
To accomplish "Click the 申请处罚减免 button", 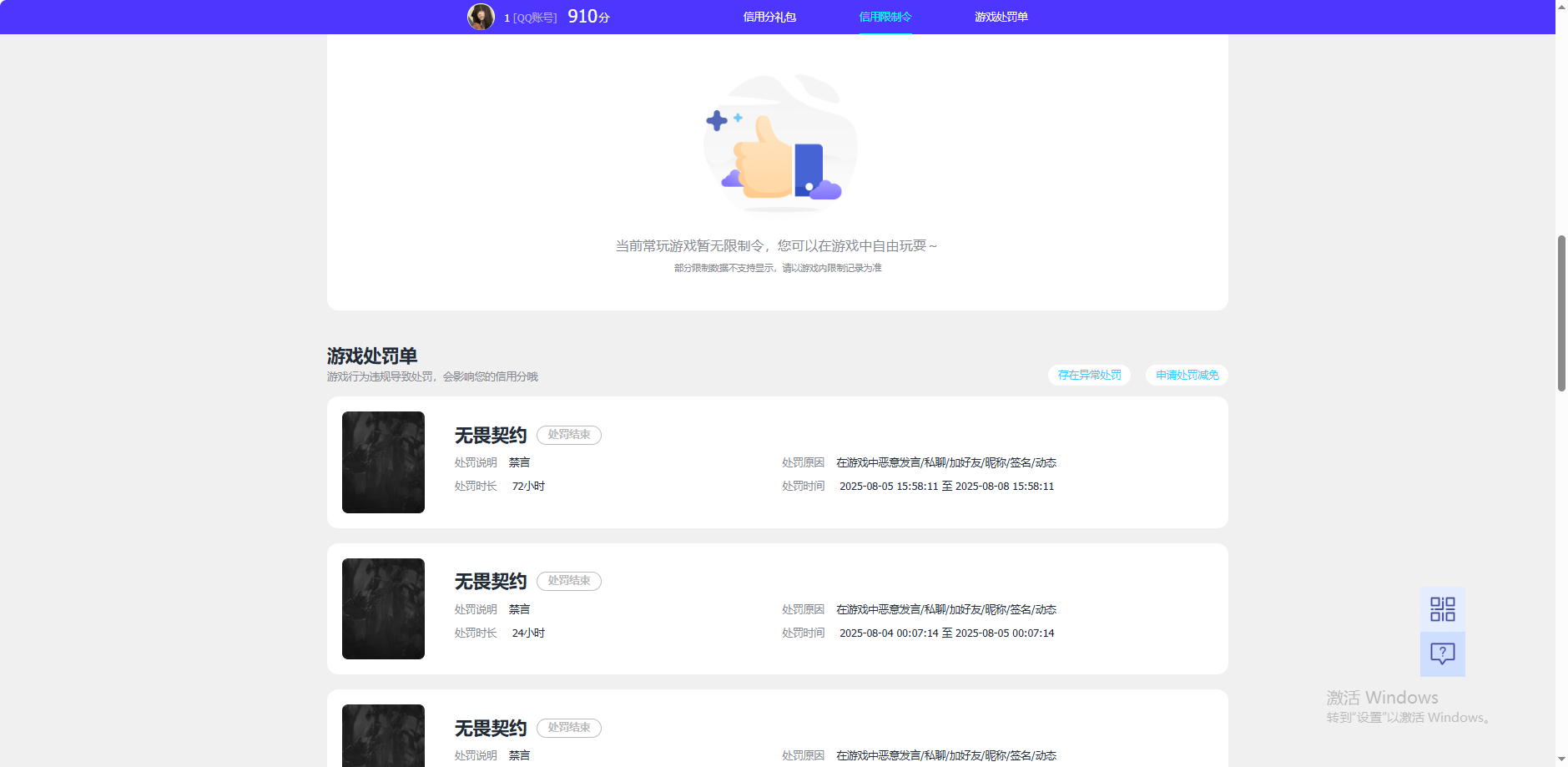I will click(1187, 376).
